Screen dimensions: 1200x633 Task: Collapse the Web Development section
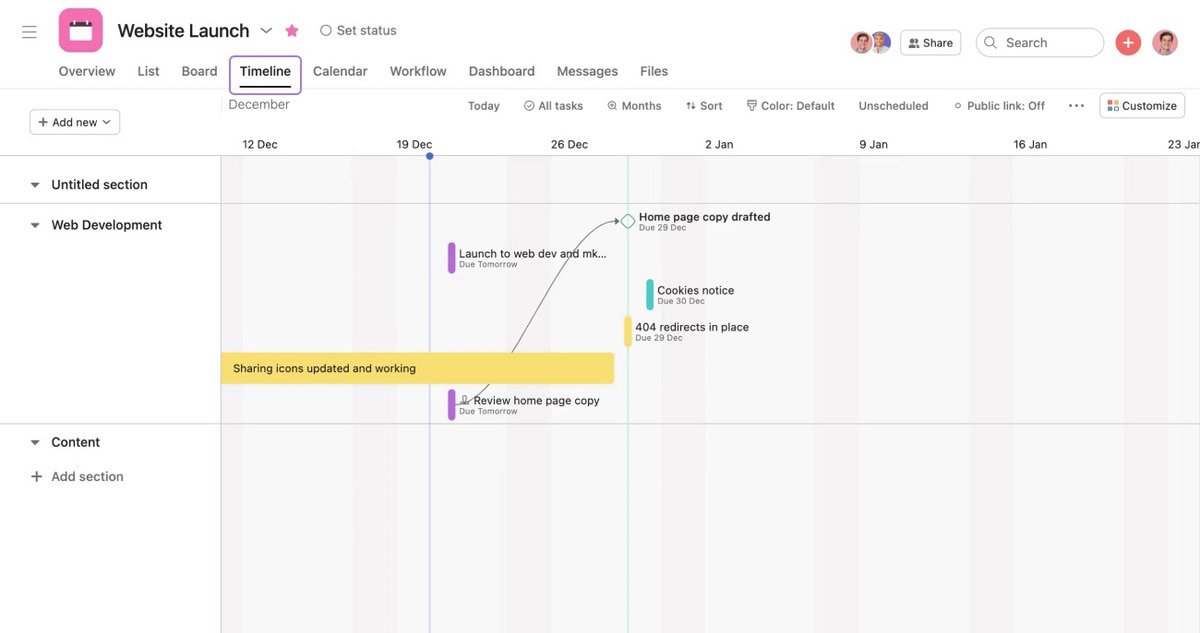click(x=35, y=226)
